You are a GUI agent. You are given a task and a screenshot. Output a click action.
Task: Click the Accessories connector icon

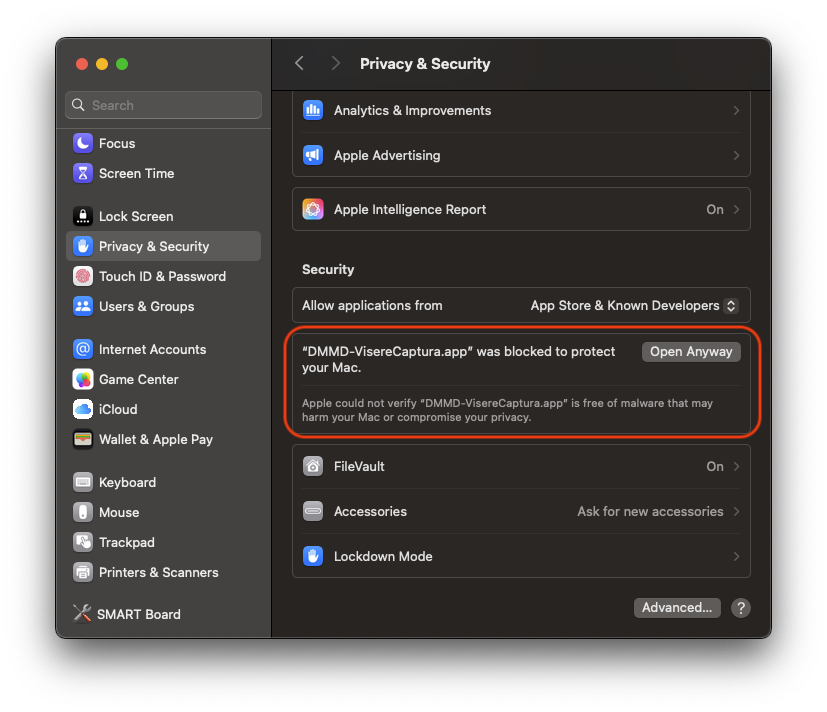[x=313, y=511]
